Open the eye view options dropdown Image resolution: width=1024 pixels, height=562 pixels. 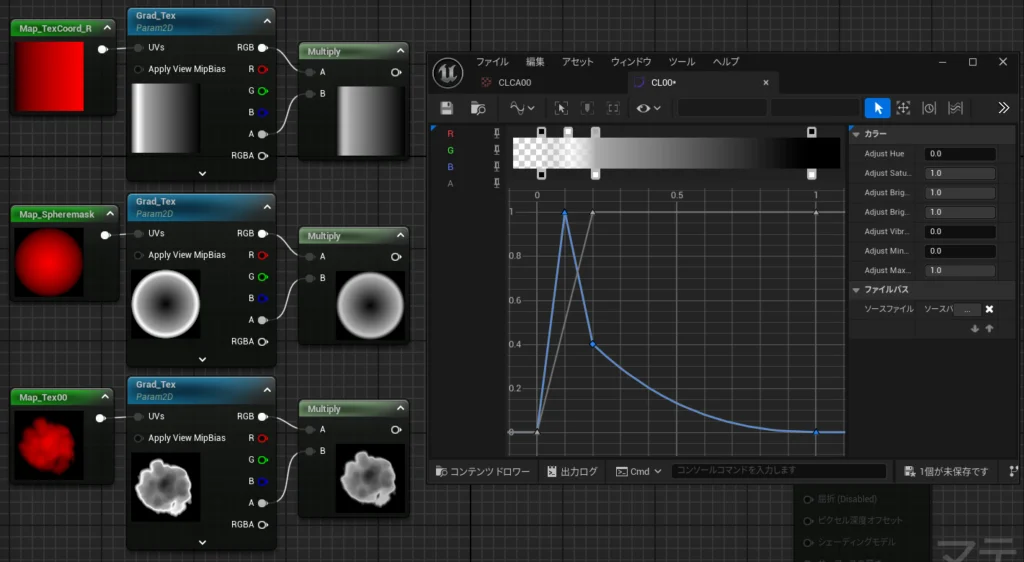(x=647, y=108)
